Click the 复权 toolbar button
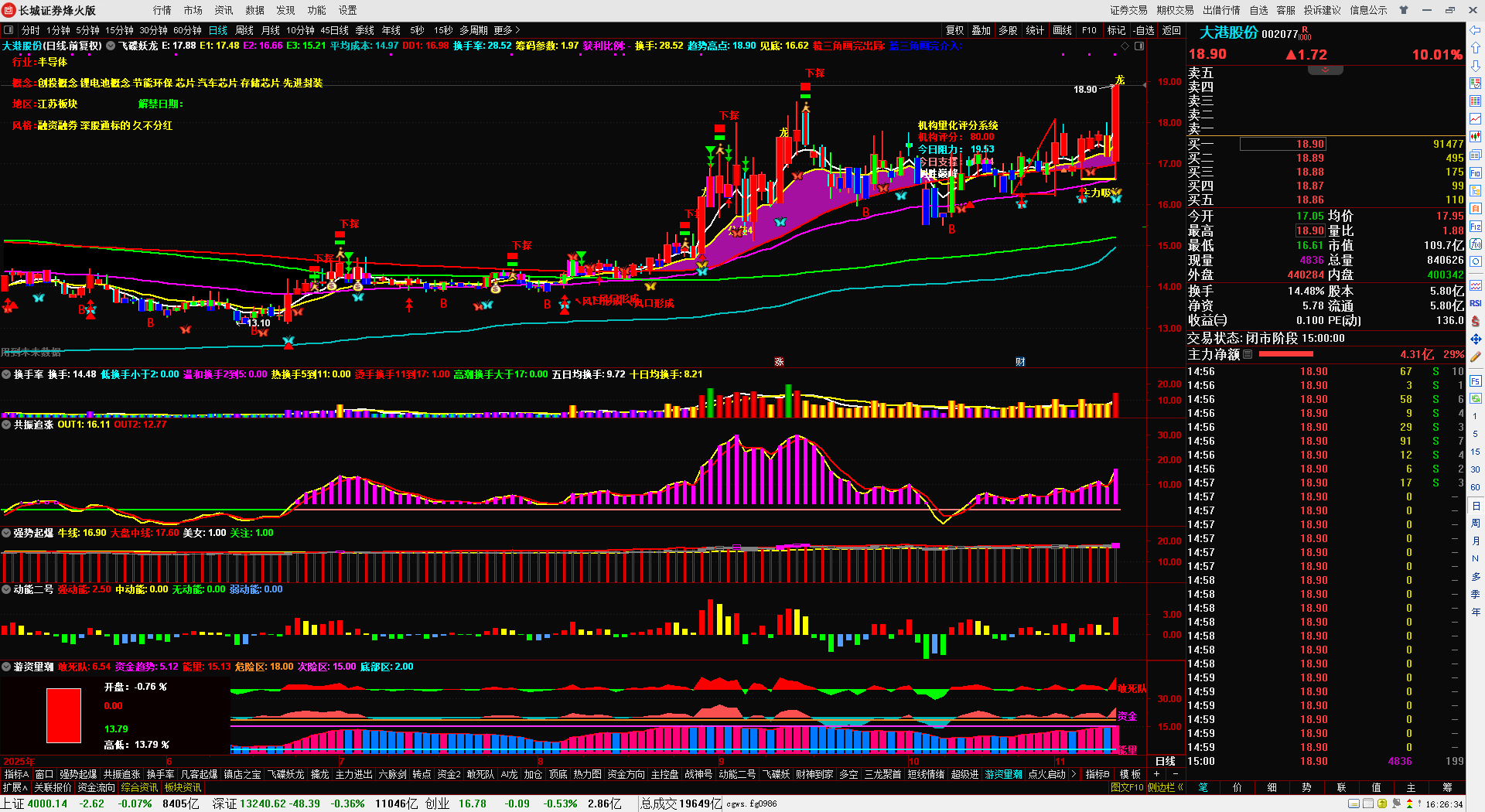The height and width of the screenshot is (812, 1485). [x=955, y=30]
